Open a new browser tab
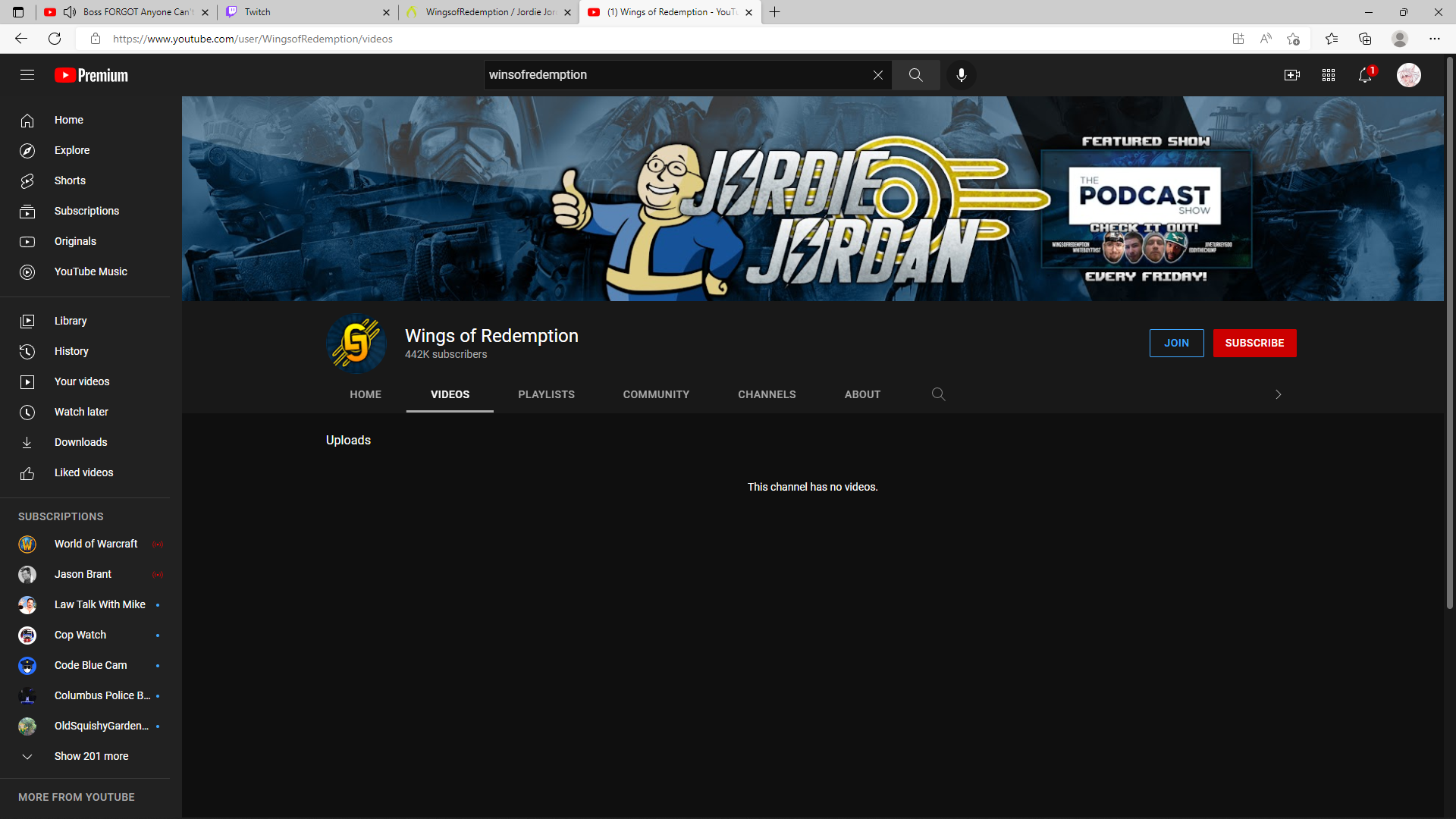 click(774, 12)
